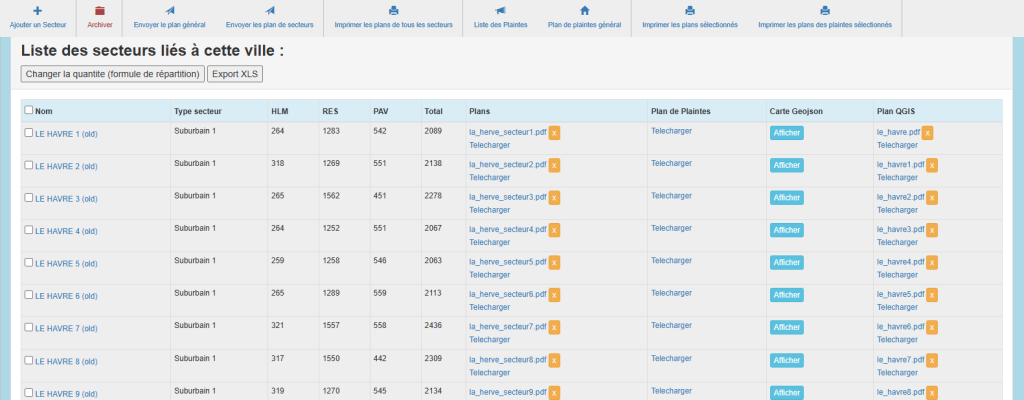1024x400 pixels.
Task: Click Afficher for LE HAVRE 7 Geojson map
Action: click(787, 327)
